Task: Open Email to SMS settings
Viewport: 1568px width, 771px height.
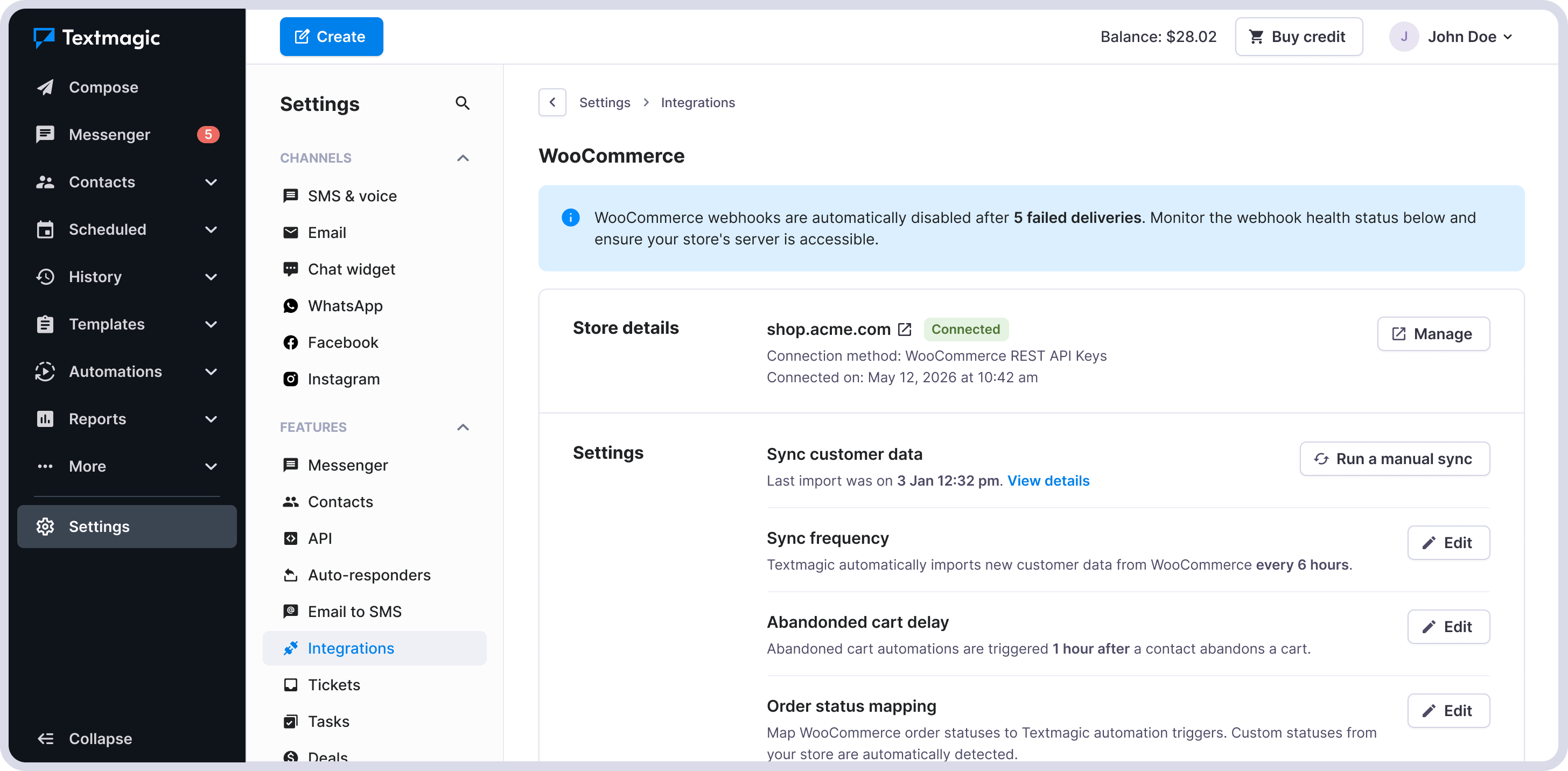Action: pos(374,611)
